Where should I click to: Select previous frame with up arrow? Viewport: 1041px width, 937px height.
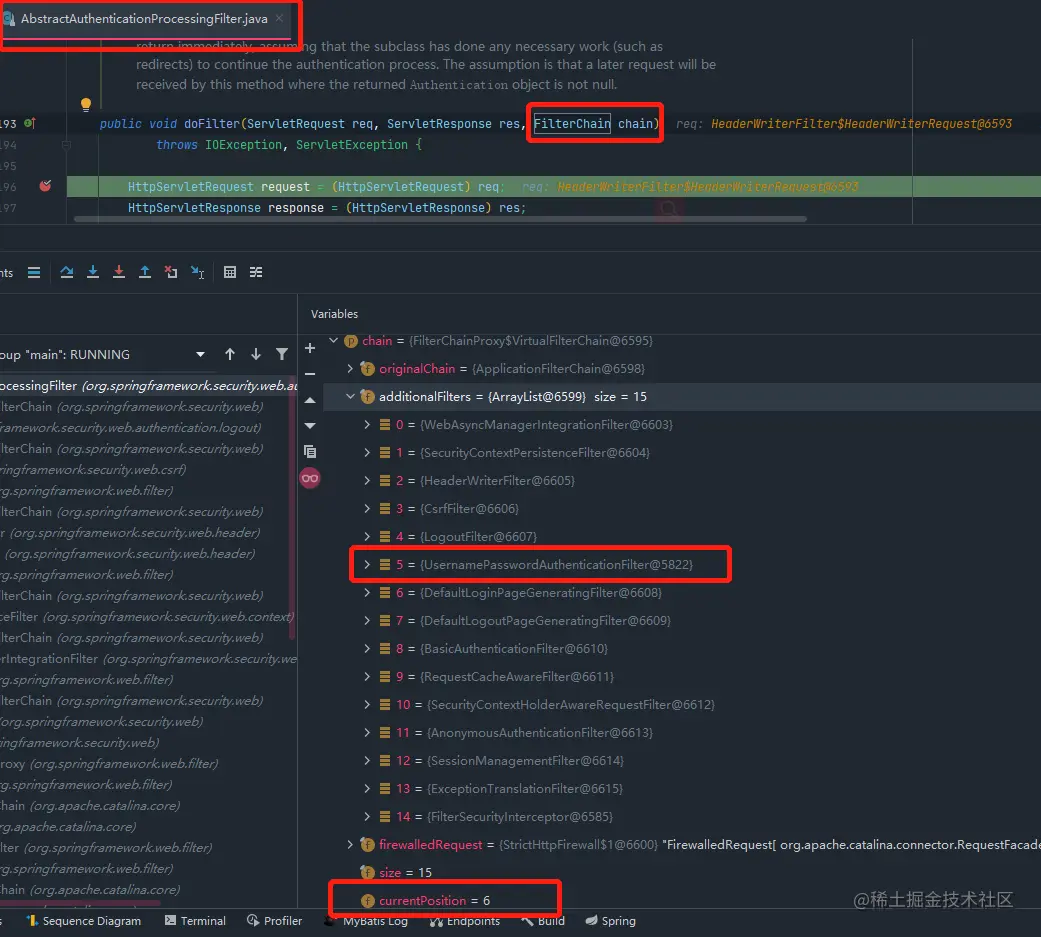click(230, 355)
